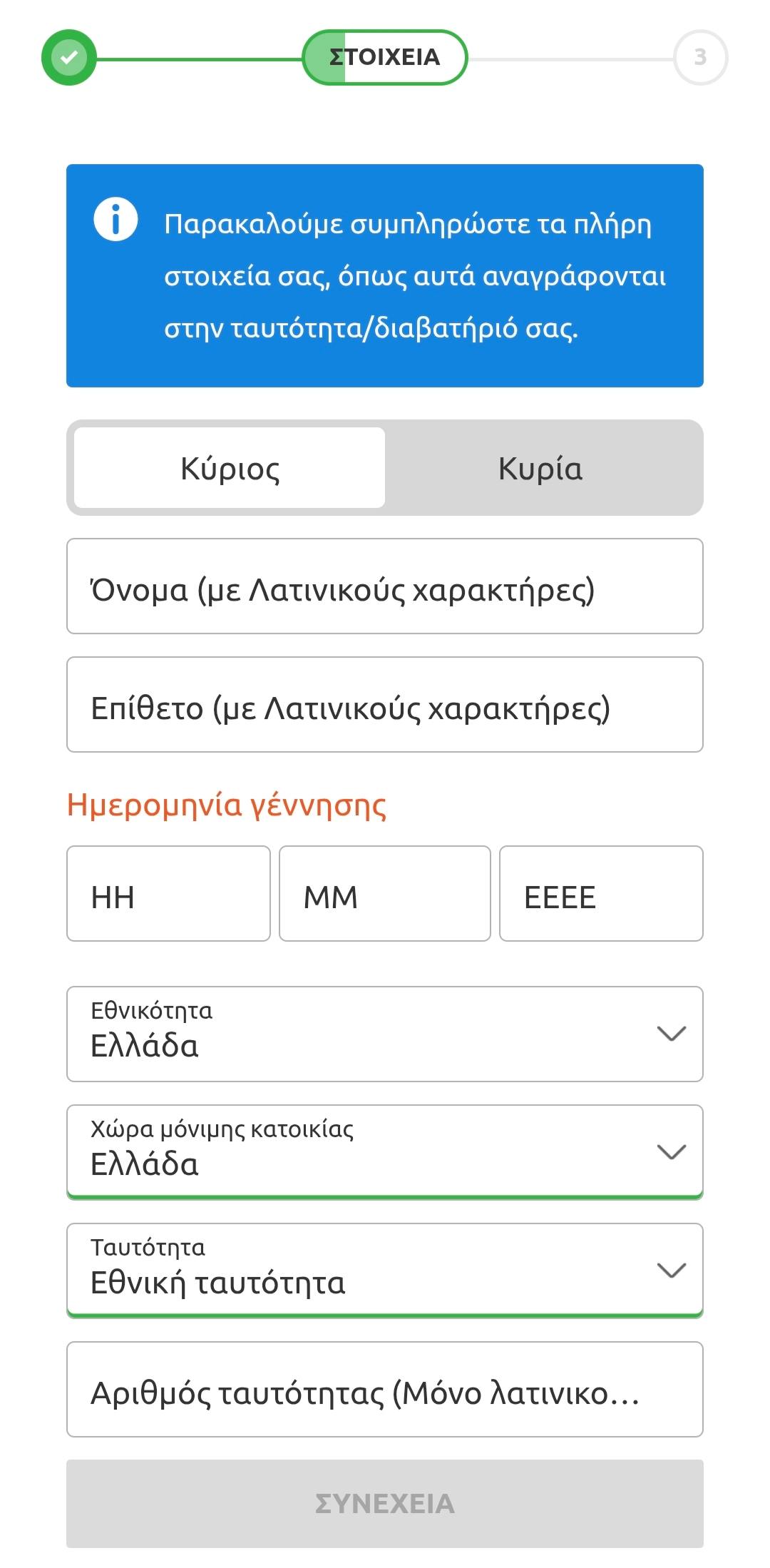Tap the blue info circle icon

(x=115, y=219)
